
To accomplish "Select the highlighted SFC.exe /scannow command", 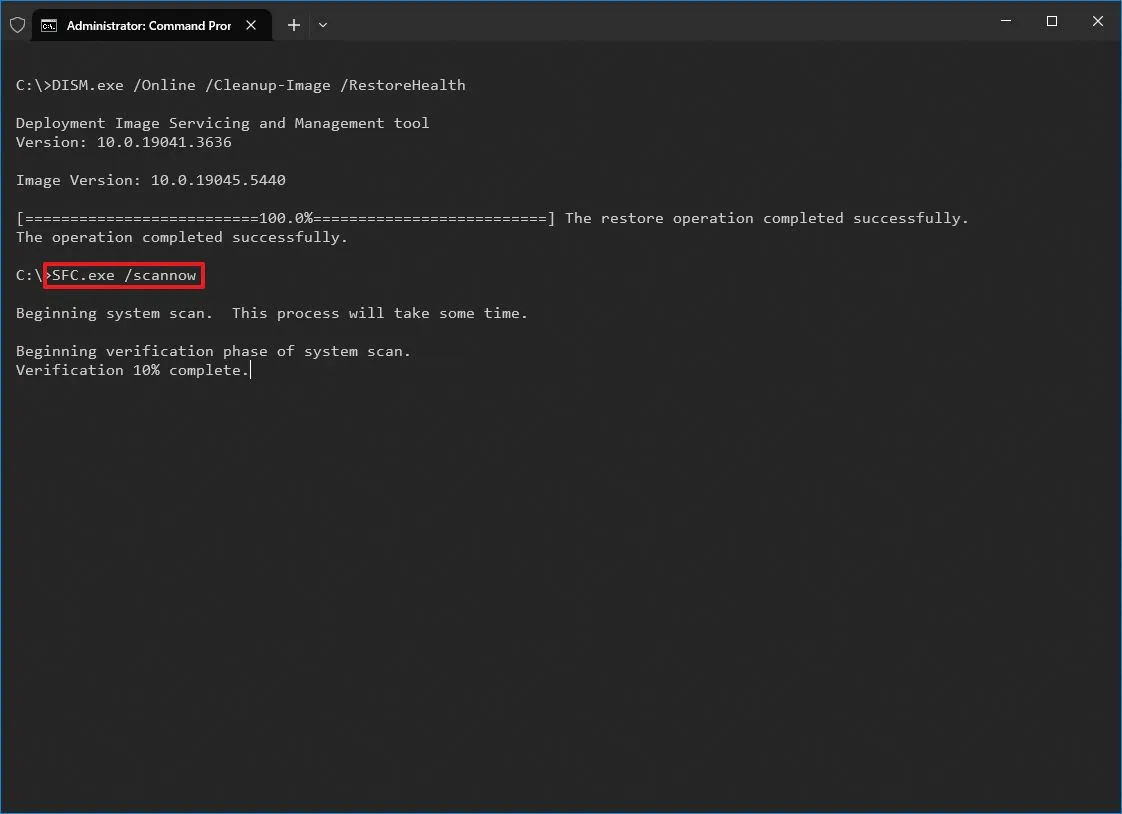I will pos(124,275).
